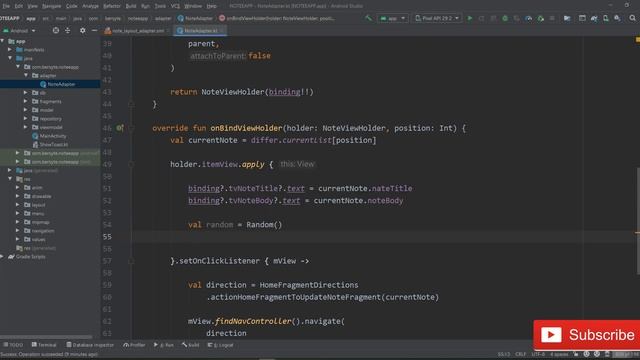Click the Stop square icon in toolbar
This screenshot has height=360, width=640.
tap(552, 18)
